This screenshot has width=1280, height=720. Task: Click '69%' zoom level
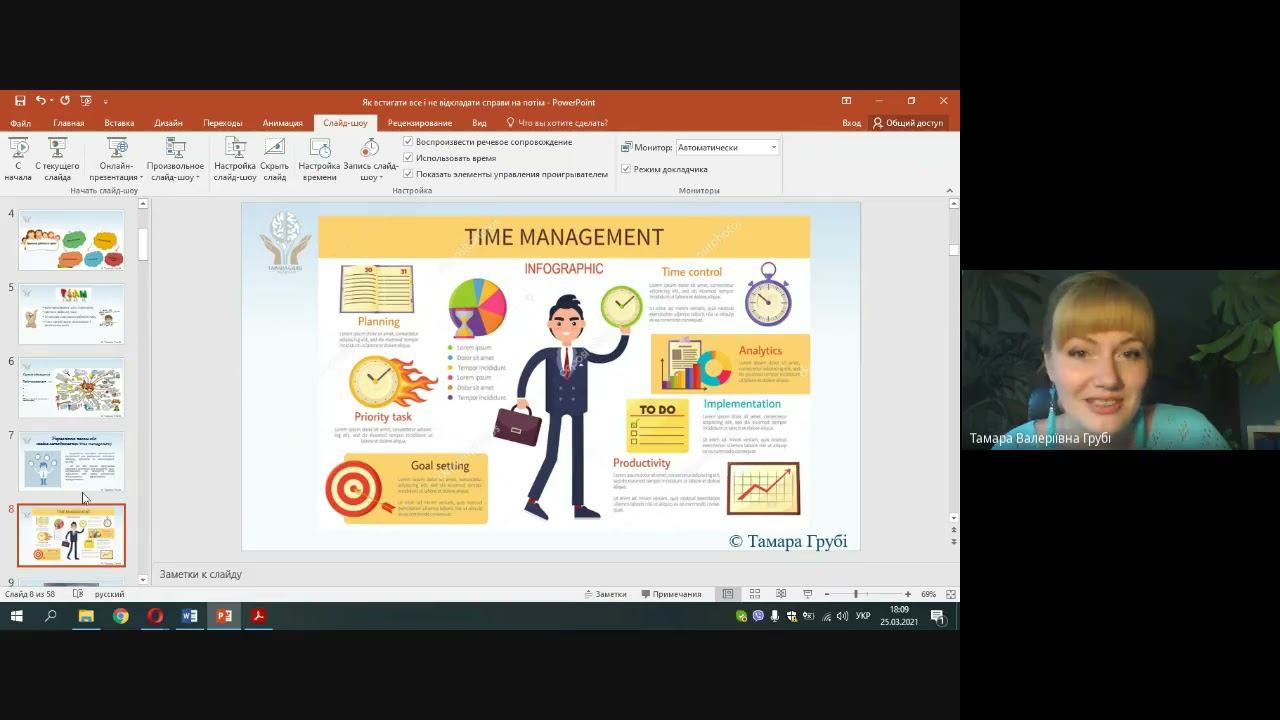[928, 594]
